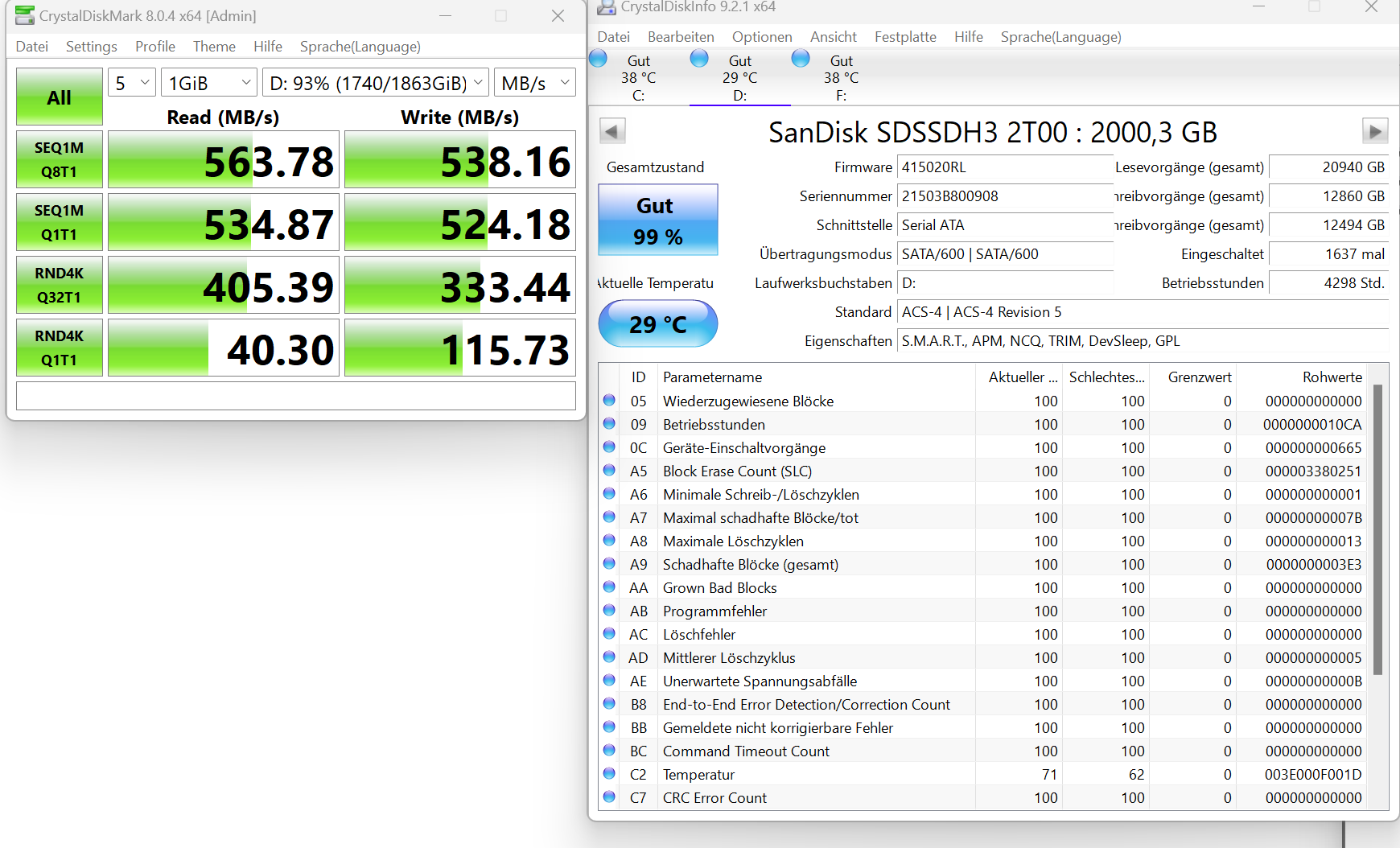Select the F: drive tab showing 38 °C
This screenshot has height=848, width=1400.
842,78
